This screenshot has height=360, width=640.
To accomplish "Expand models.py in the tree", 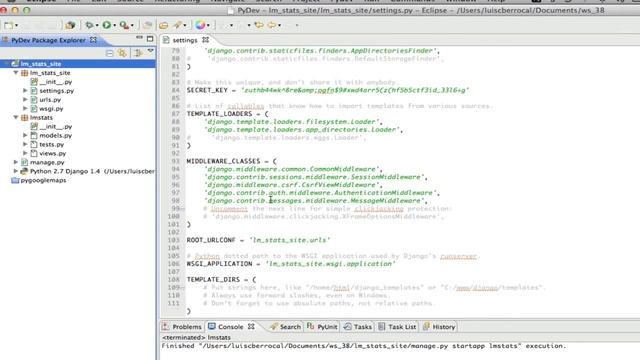I will [25, 136].
